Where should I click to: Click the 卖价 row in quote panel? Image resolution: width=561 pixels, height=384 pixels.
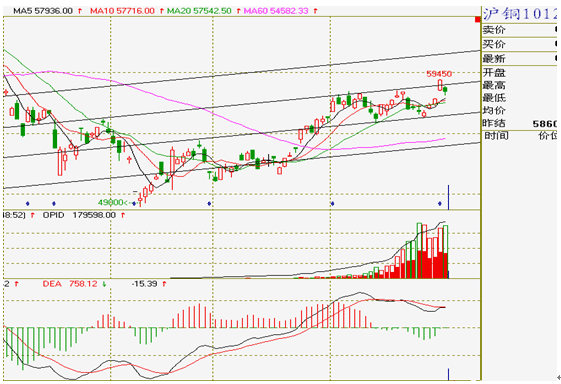coord(520,30)
